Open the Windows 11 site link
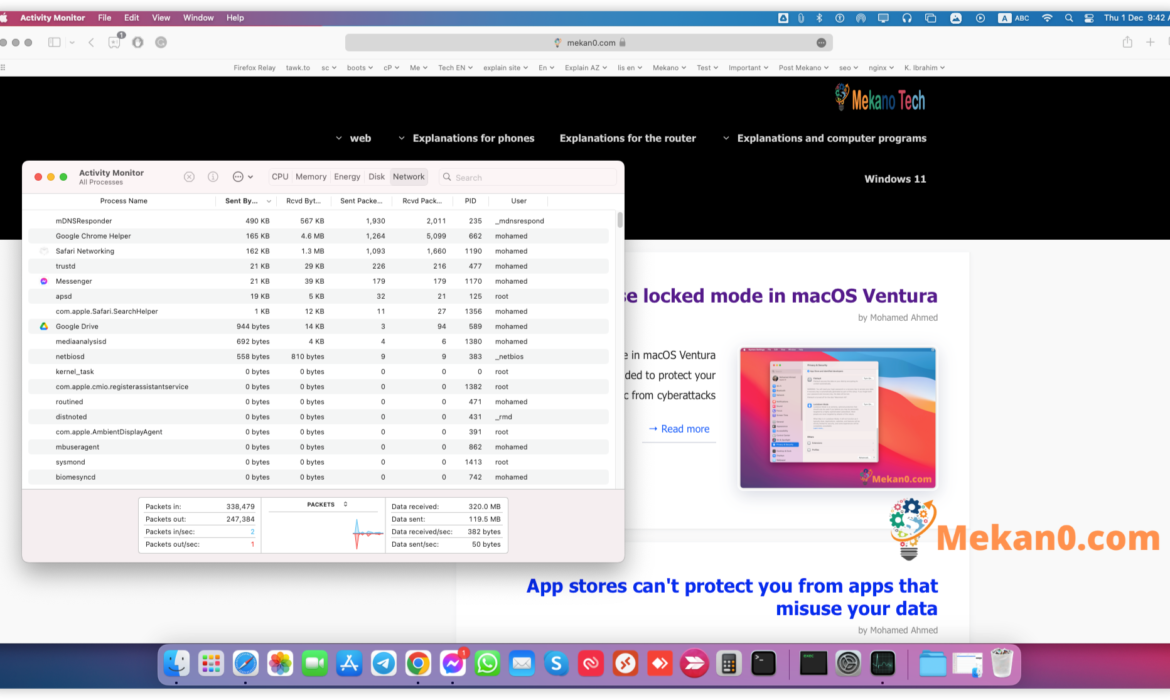The width and height of the screenshot is (1170, 700). 895,179
